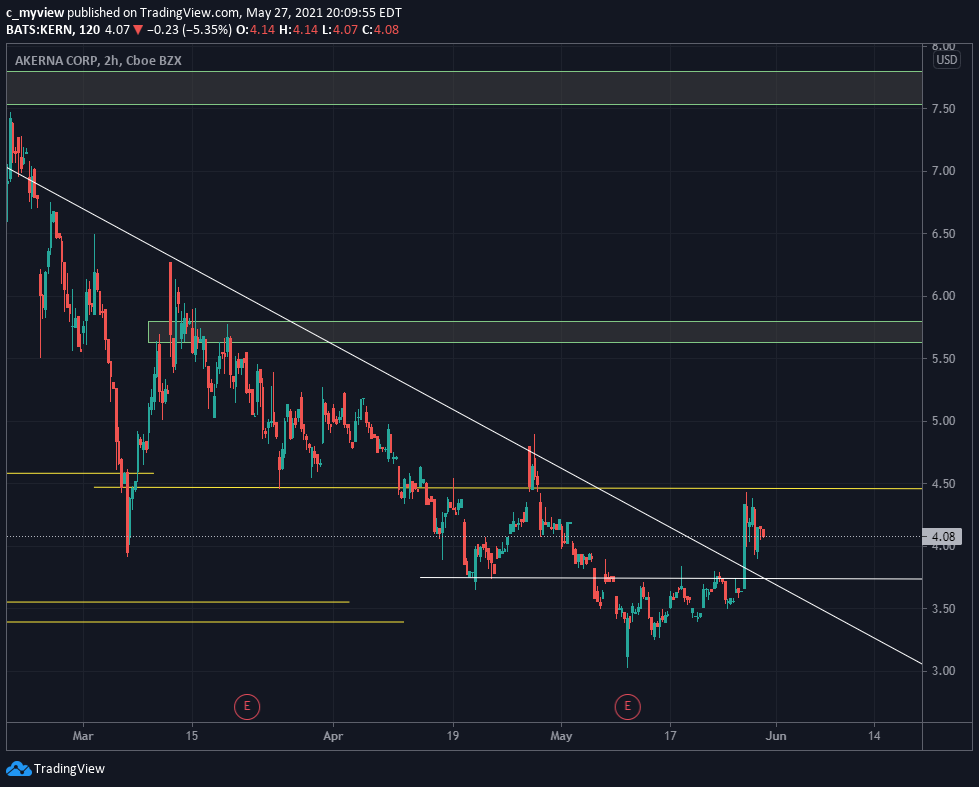Click the 14 date axis label
Screen dimensions: 979x787
coord(875,736)
